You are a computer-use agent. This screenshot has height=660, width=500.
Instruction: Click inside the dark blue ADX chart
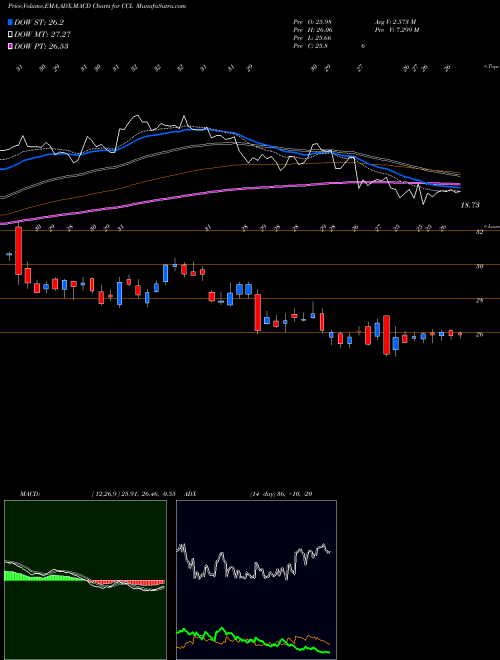point(256,580)
